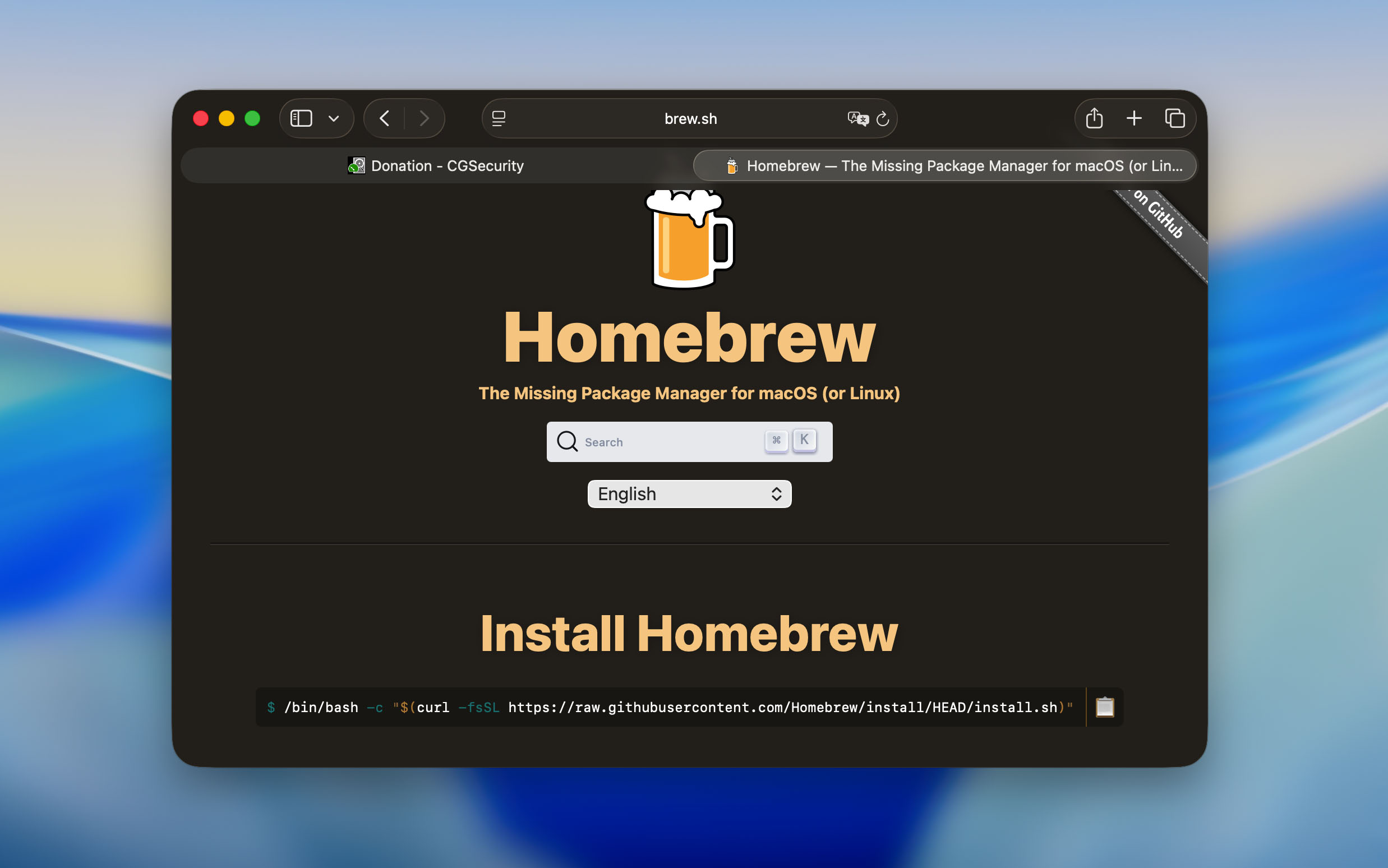Click the reader view icon in address bar
1388x868 pixels.
[499, 118]
